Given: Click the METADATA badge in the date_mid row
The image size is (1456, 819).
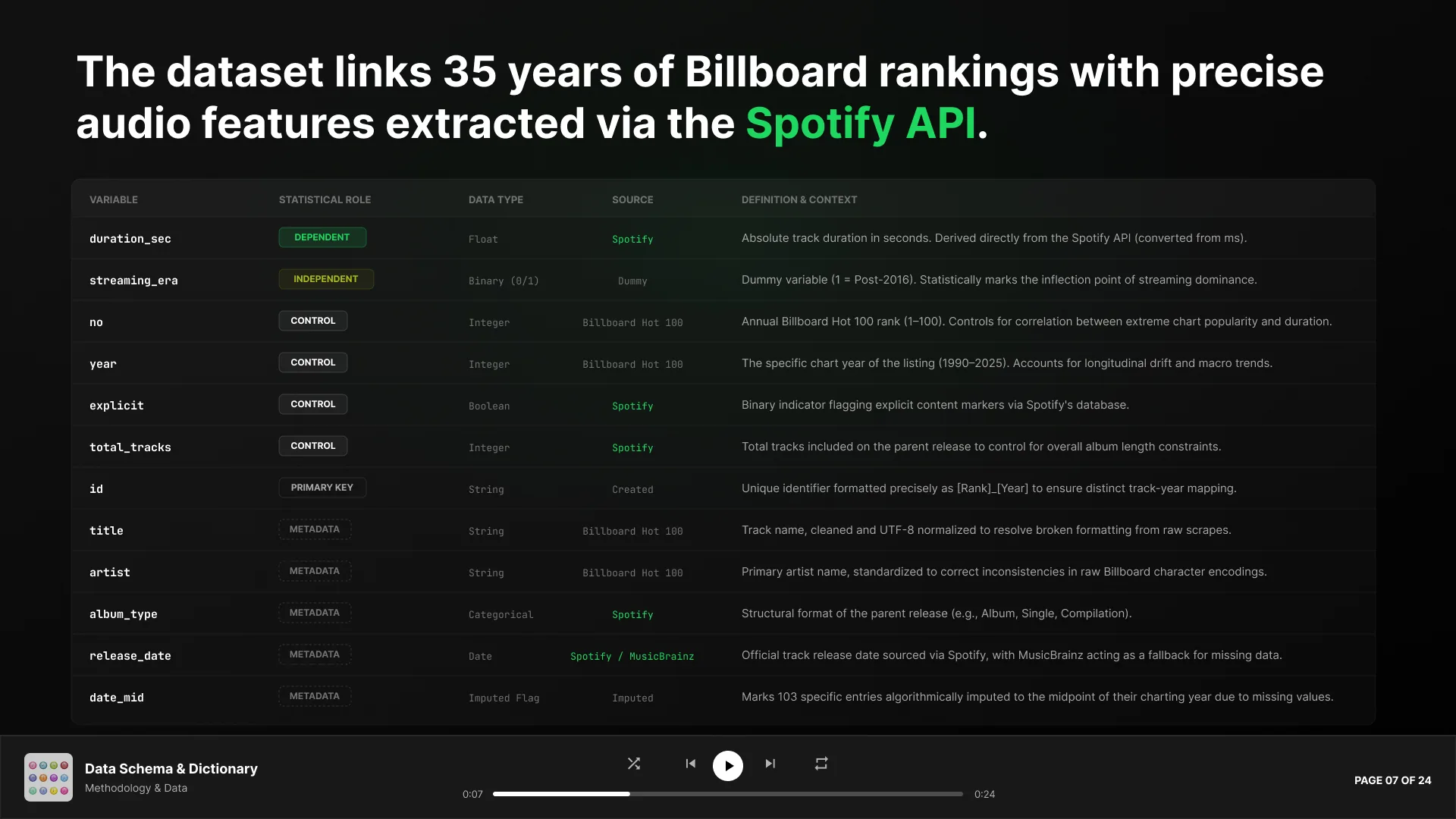Looking at the screenshot, I should 315,696.
